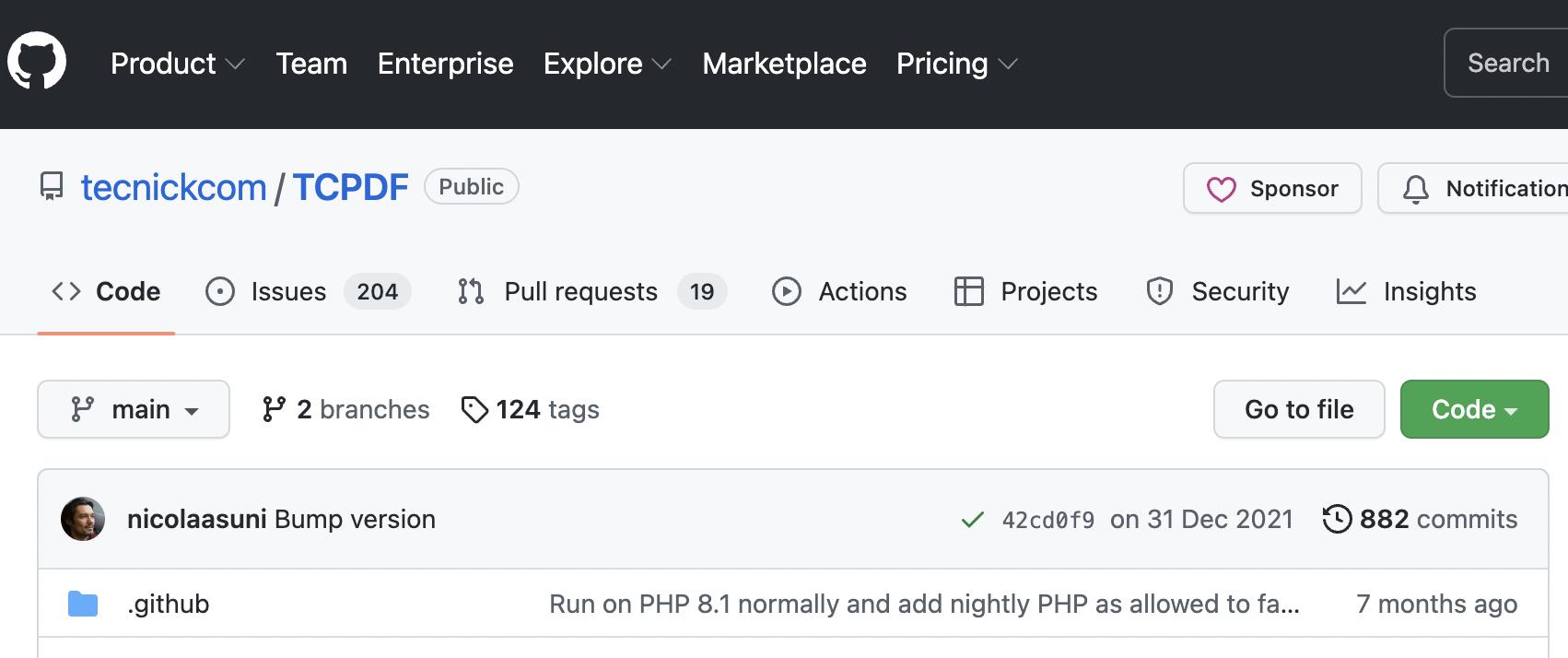Open the .github folder
Screen dimensions: 1568x658
point(169,604)
